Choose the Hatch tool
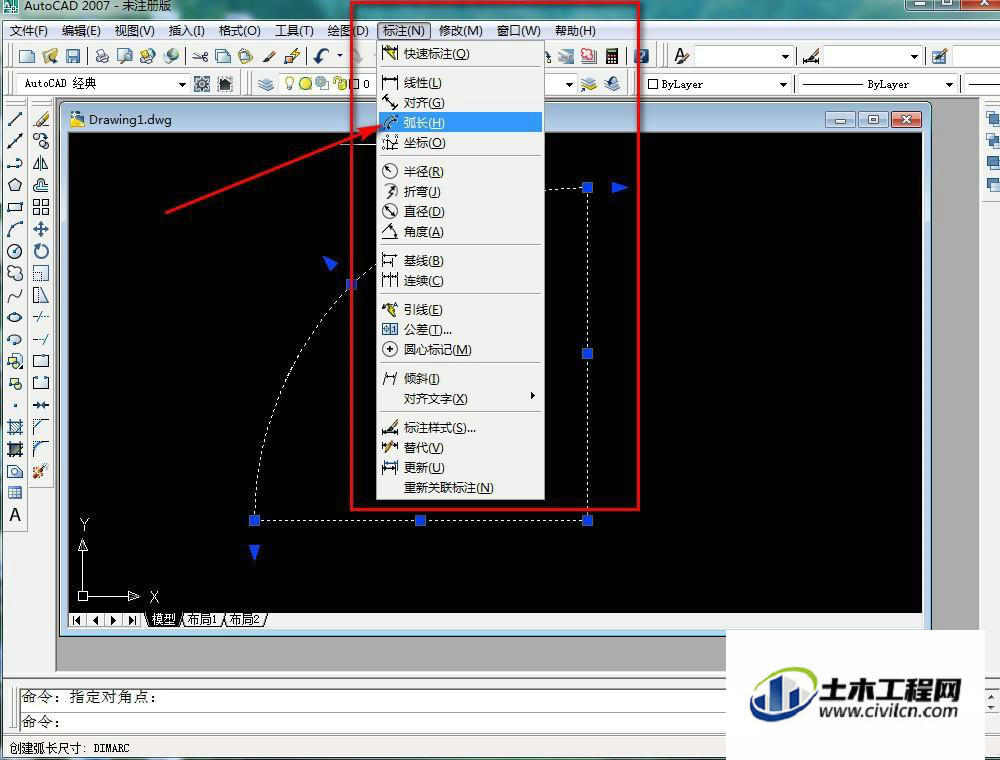1000x760 pixels. click(15, 427)
